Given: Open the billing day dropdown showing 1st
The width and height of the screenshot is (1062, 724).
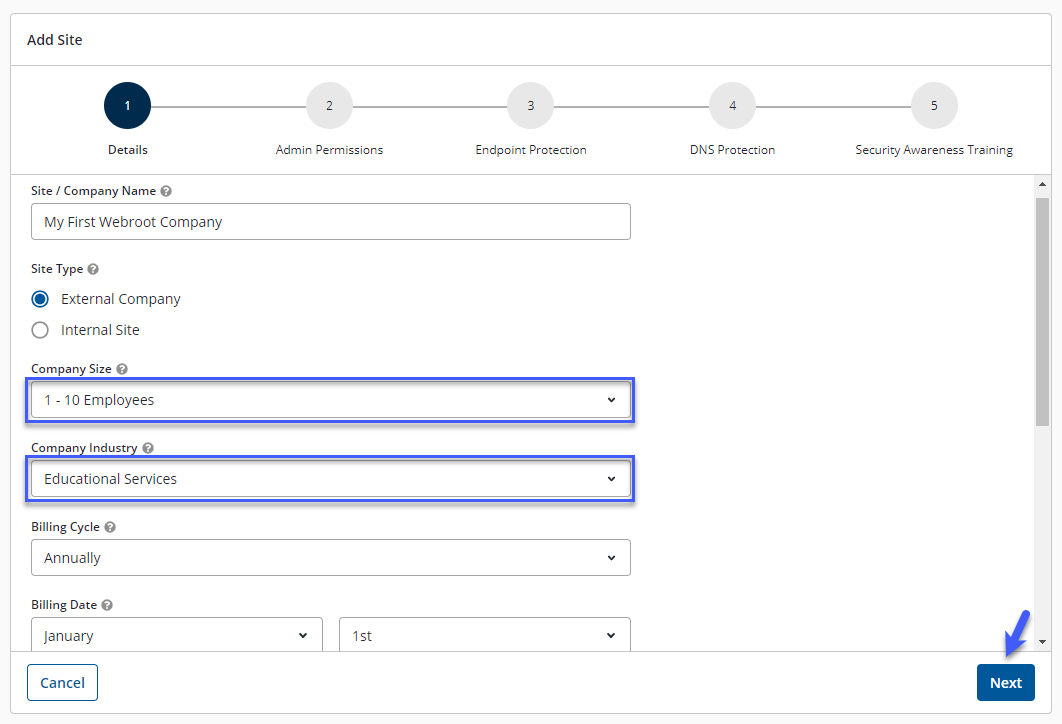Looking at the screenshot, I should [x=485, y=635].
